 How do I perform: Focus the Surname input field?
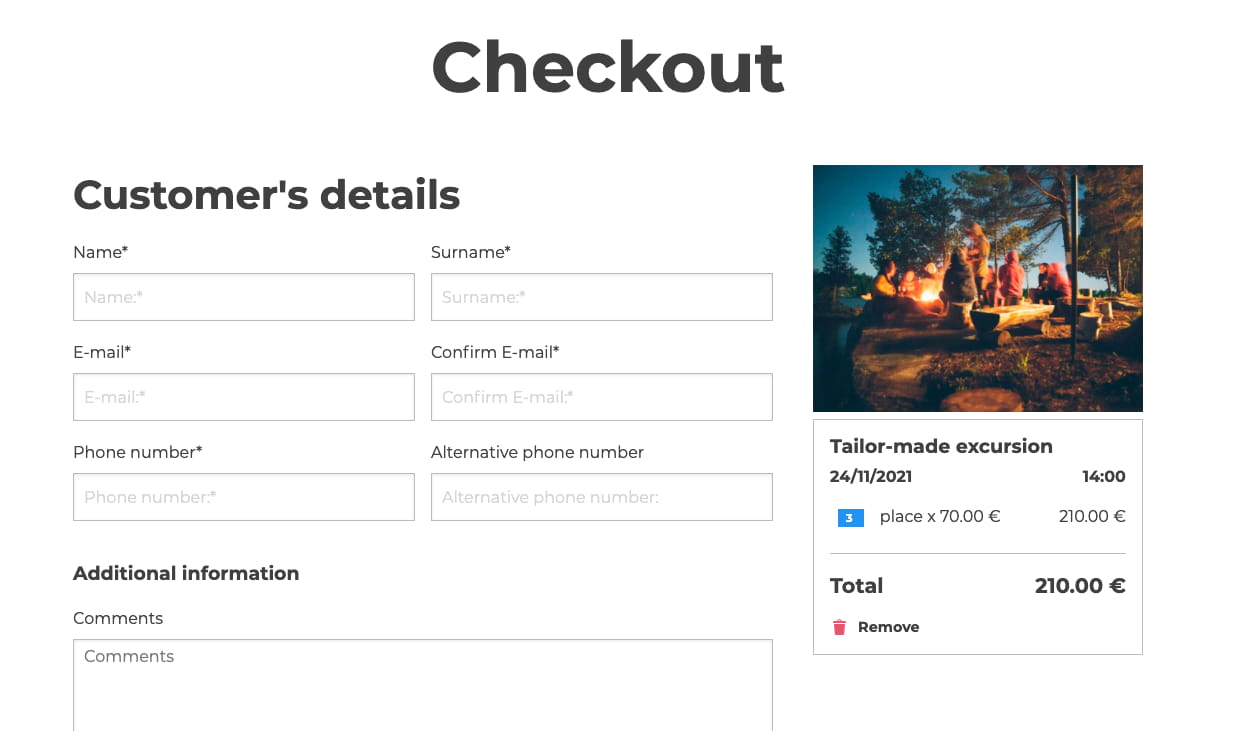[x=602, y=297]
